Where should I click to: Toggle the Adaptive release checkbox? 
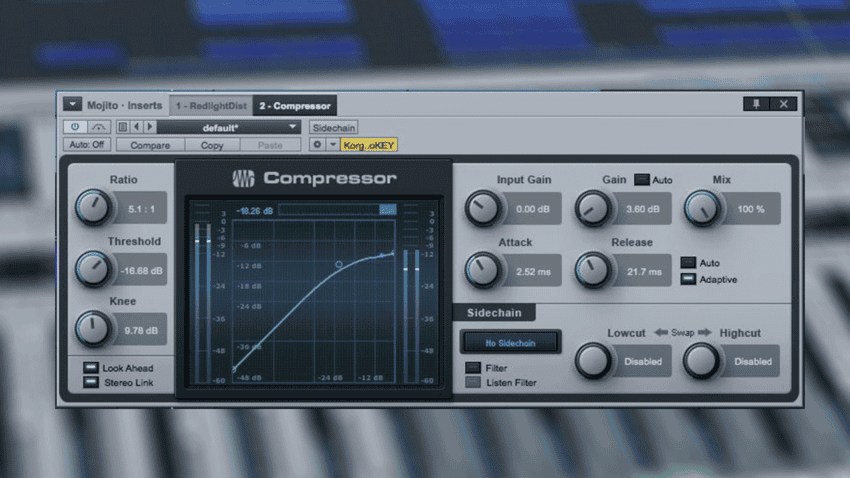pos(688,279)
